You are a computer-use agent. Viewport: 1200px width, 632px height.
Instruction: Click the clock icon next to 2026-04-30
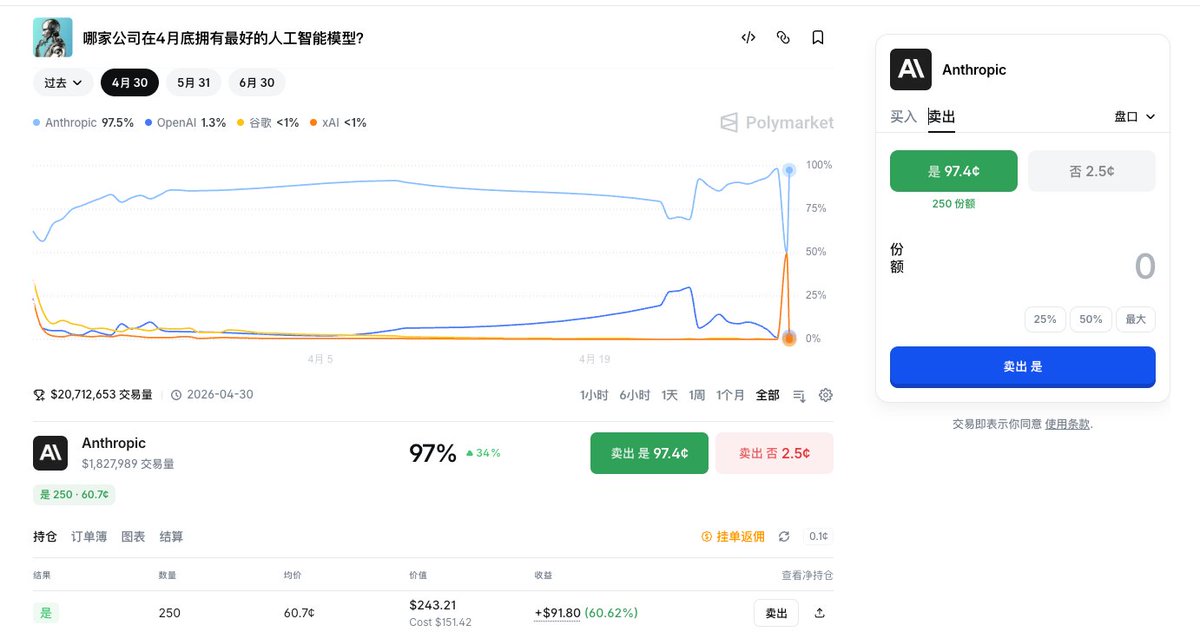point(176,395)
